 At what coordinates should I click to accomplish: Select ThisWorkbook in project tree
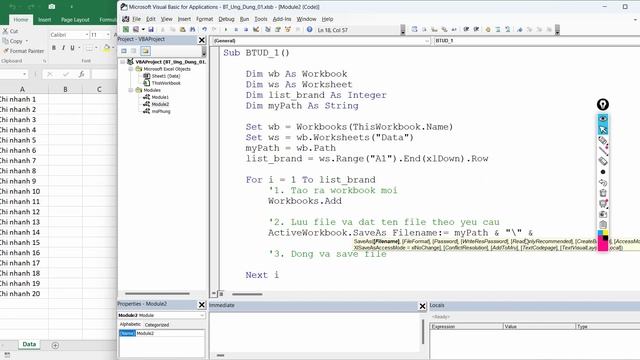point(166,83)
